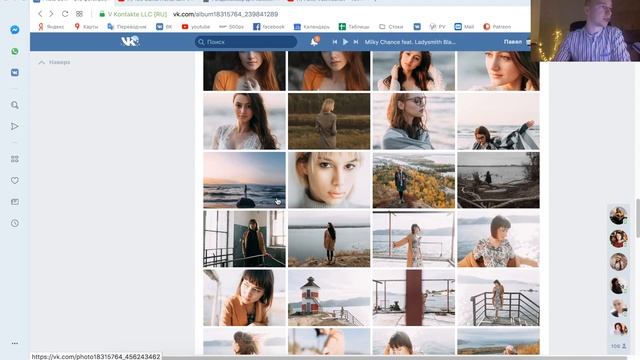Play the current track in VK header
The height and width of the screenshot is (360, 640).
pos(345,42)
